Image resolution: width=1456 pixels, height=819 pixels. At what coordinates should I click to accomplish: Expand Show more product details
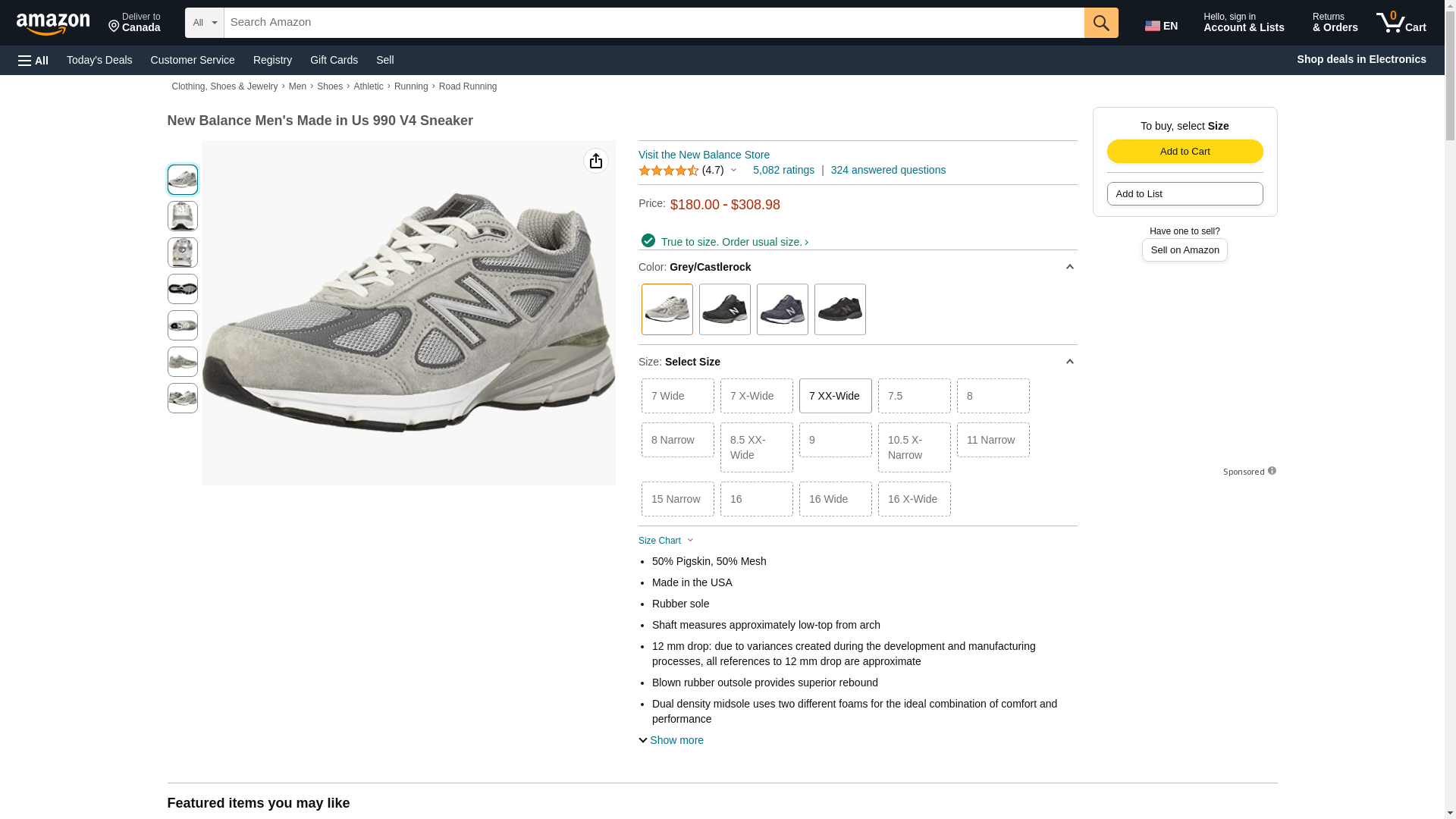click(671, 740)
